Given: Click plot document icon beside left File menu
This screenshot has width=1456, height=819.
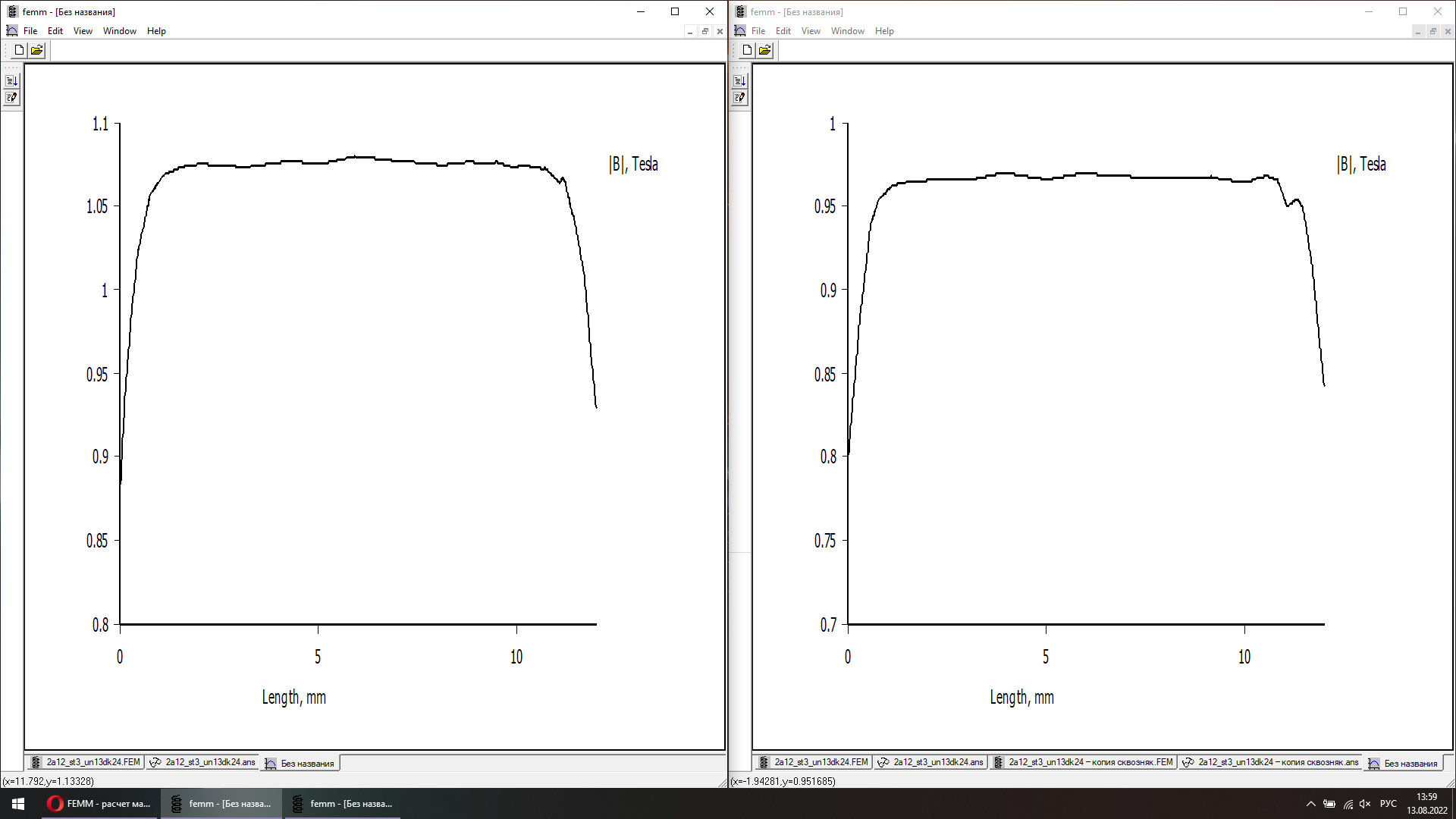Looking at the screenshot, I should pos(11,31).
